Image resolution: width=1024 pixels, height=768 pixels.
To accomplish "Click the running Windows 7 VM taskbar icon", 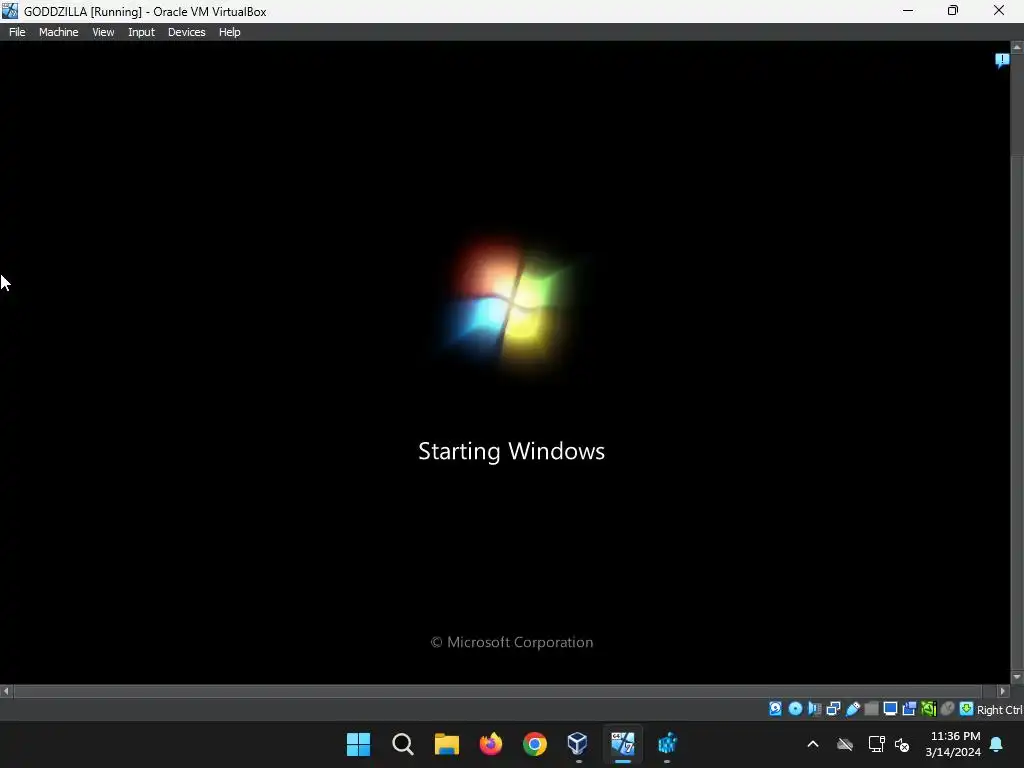I will [622, 744].
